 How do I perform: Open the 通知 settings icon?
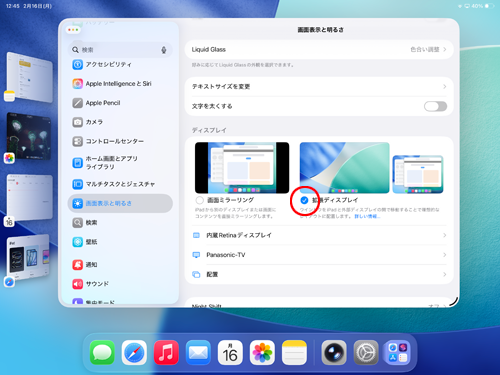coord(77,265)
